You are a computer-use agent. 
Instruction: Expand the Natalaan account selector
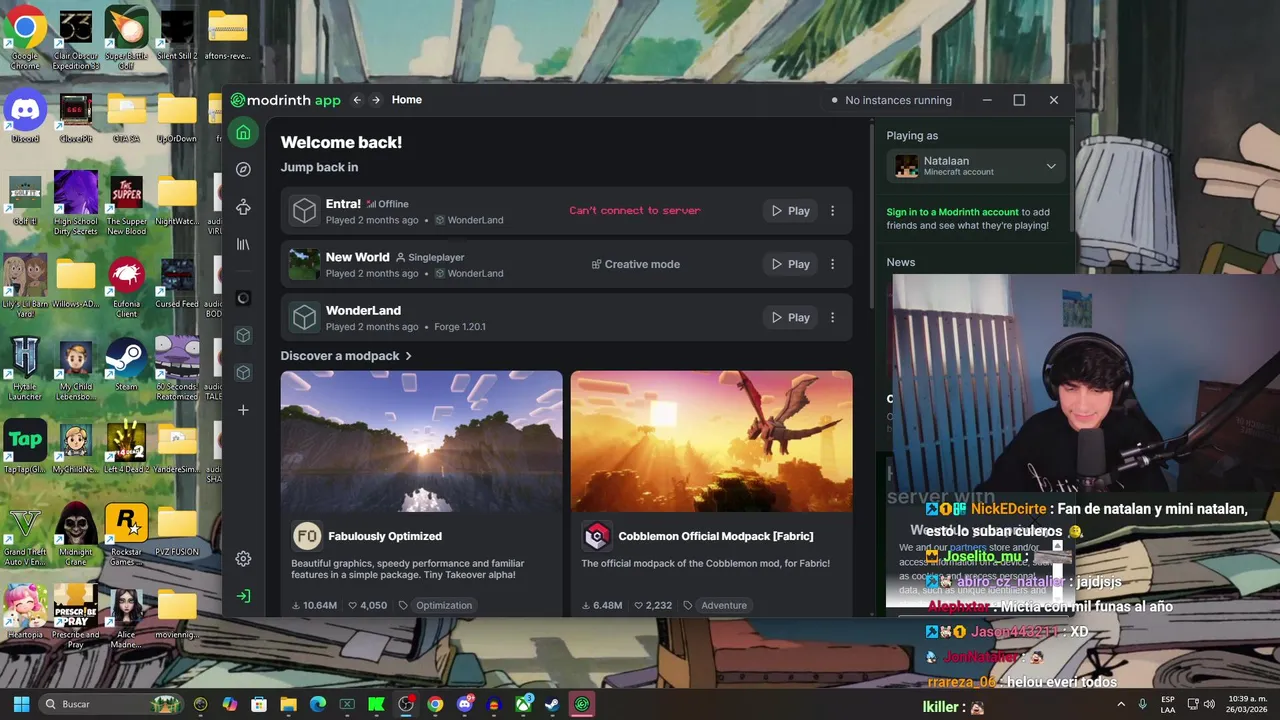[x=975, y=166]
